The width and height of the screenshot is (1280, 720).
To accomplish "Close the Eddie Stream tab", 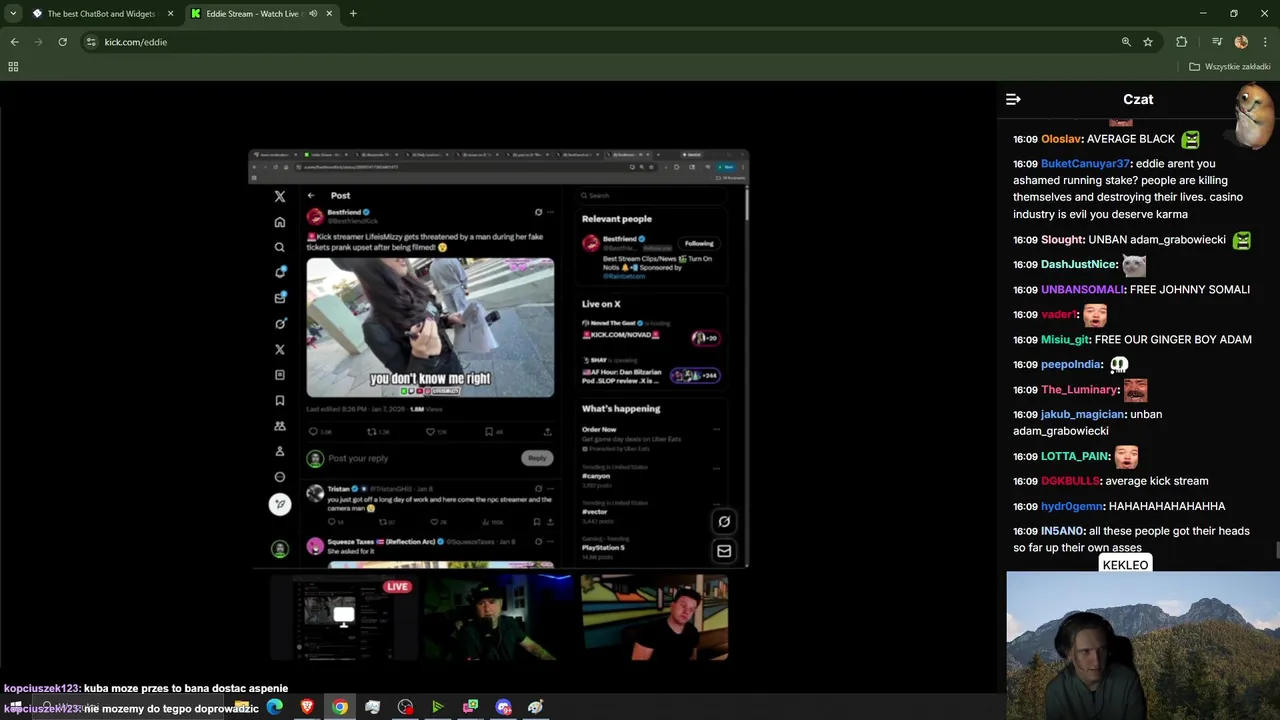I will point(329,14).
